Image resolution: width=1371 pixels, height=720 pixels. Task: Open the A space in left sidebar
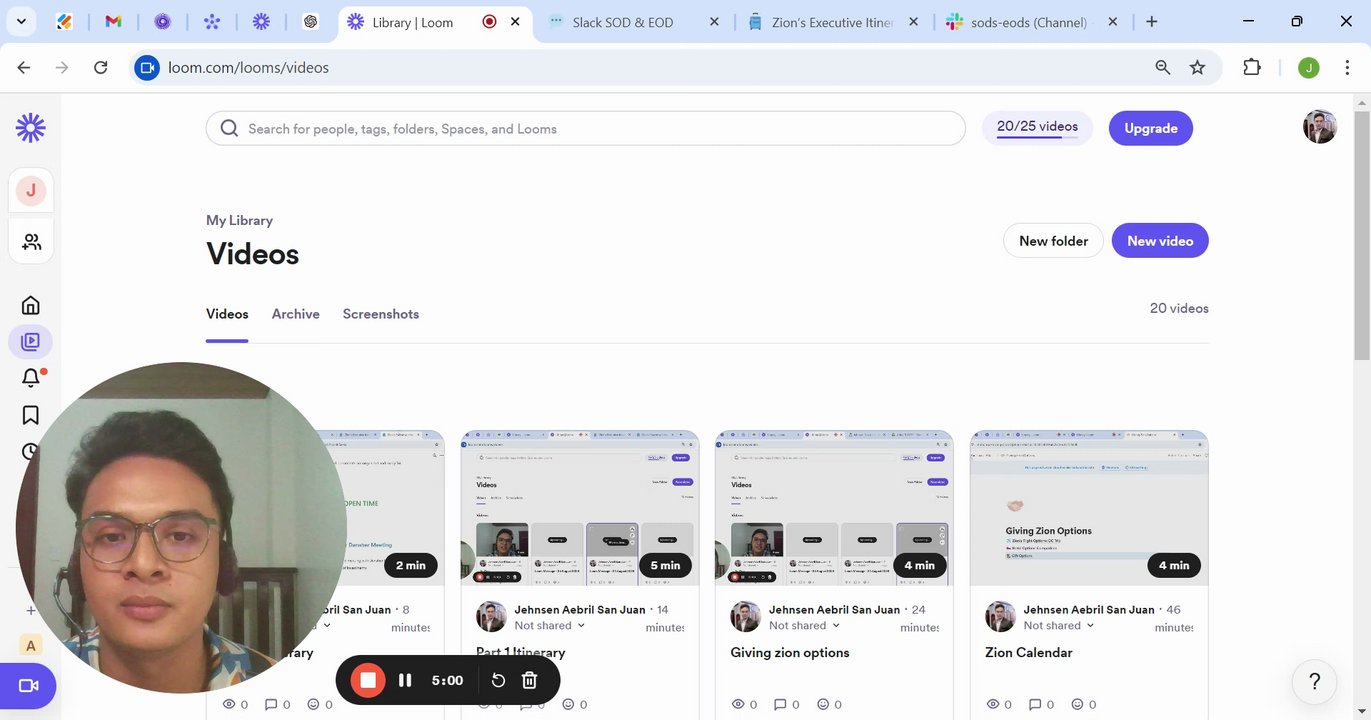pyautogui.click(x=31, y=645)
